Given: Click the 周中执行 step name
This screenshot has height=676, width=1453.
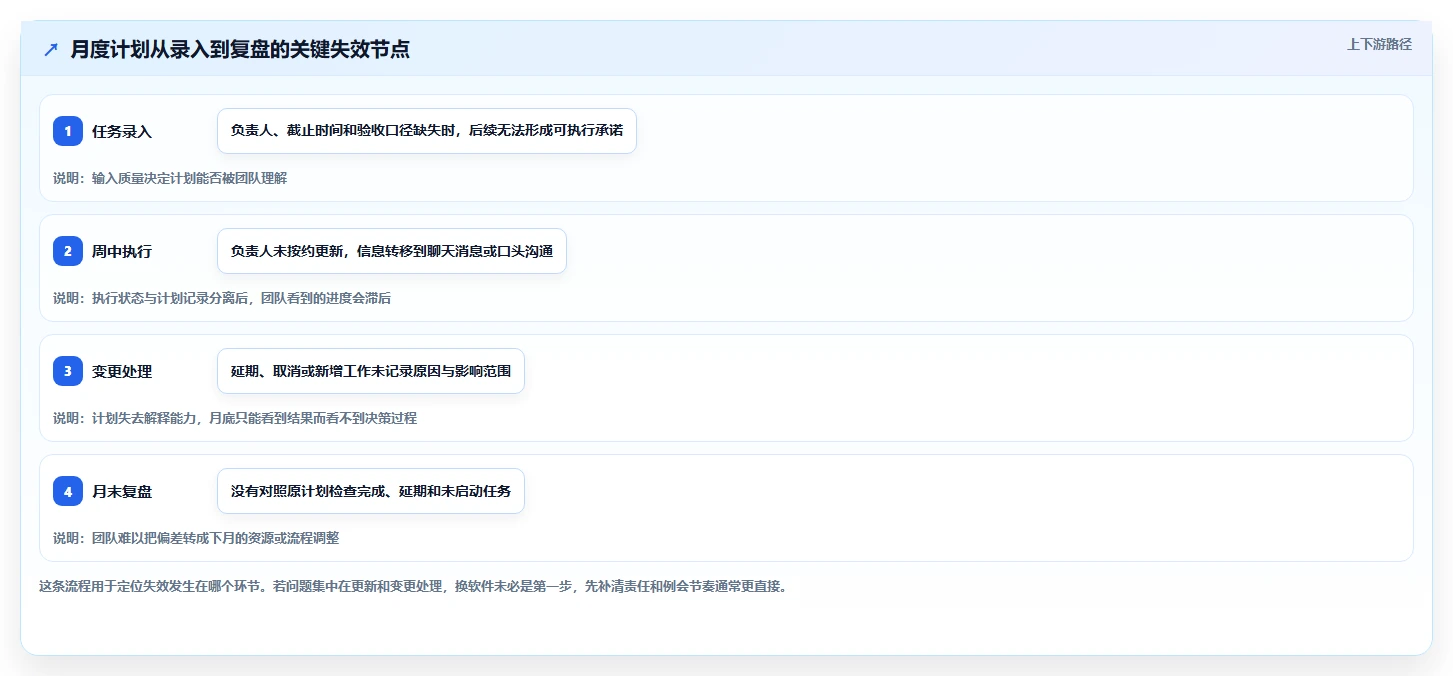Looking at the screenshot, I should click(122, 251).
